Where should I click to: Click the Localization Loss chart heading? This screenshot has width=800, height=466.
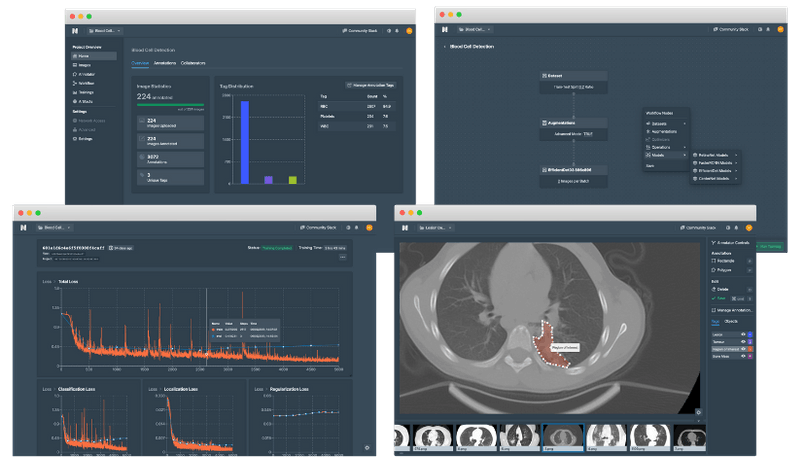pyautogui.click(x=181, y=389)
